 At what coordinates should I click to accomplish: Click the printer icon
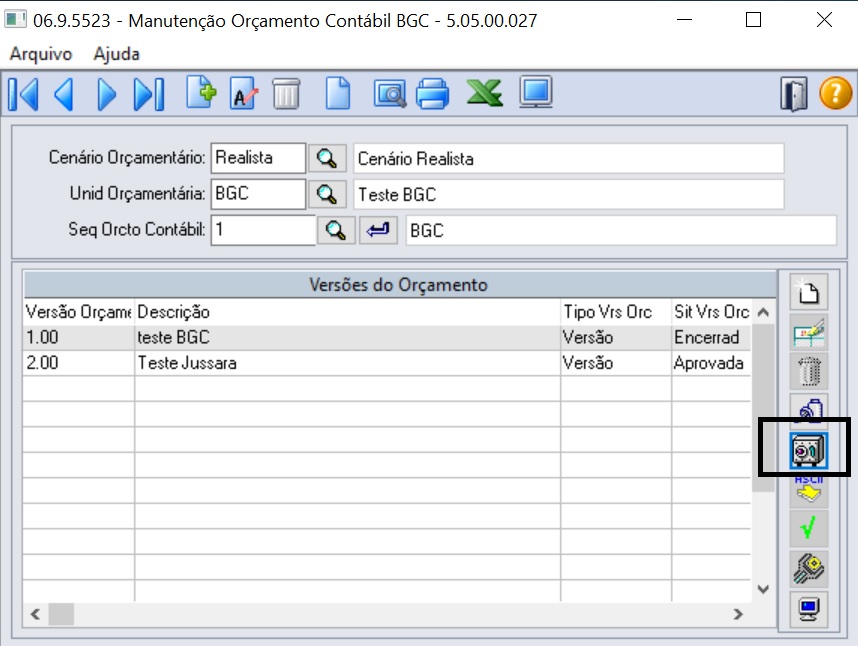click(x=432, y=94)
